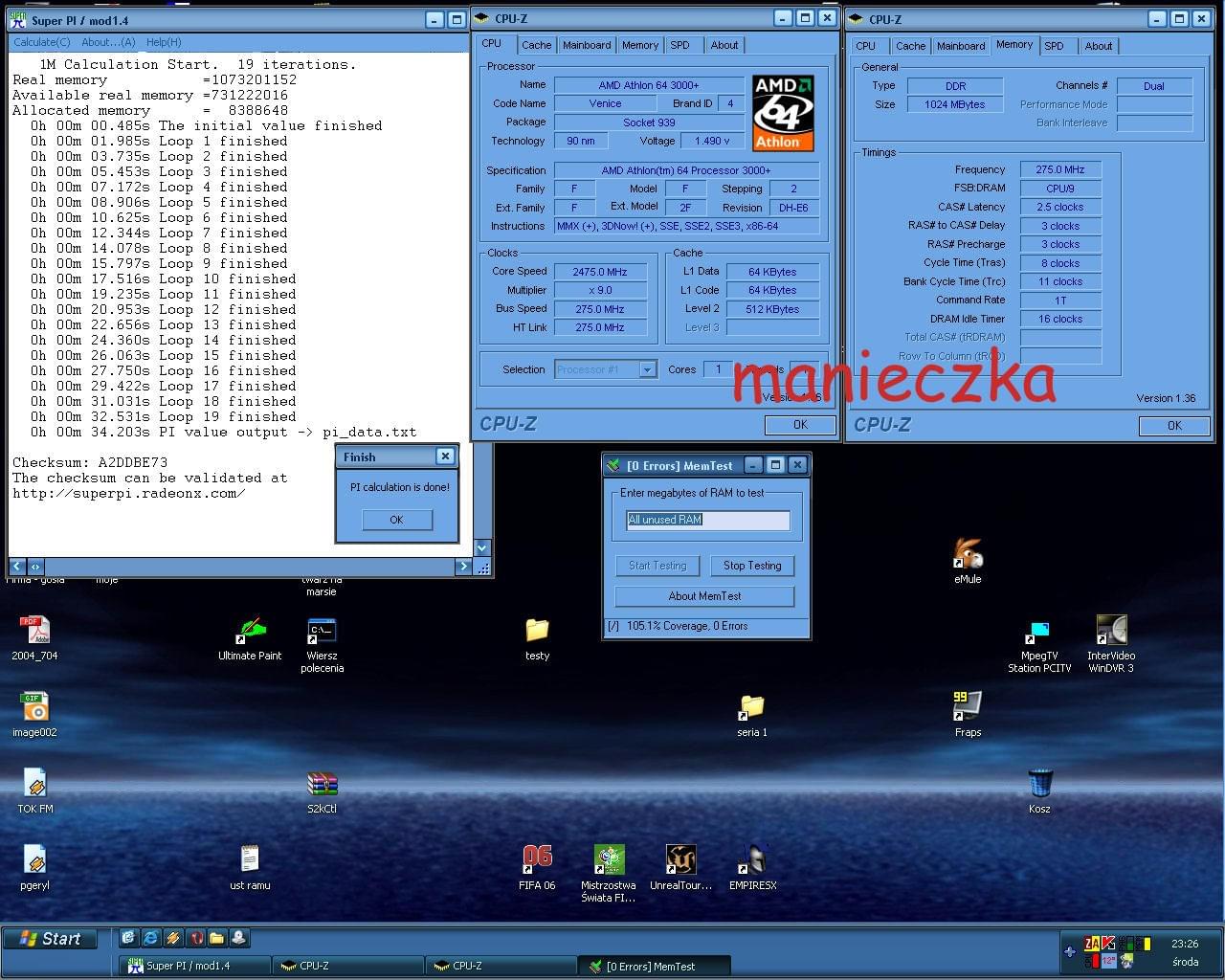Viewport: 1225px width, 980px height.
Task: Open the Windows Start menu
Action: tap(51, 939)
